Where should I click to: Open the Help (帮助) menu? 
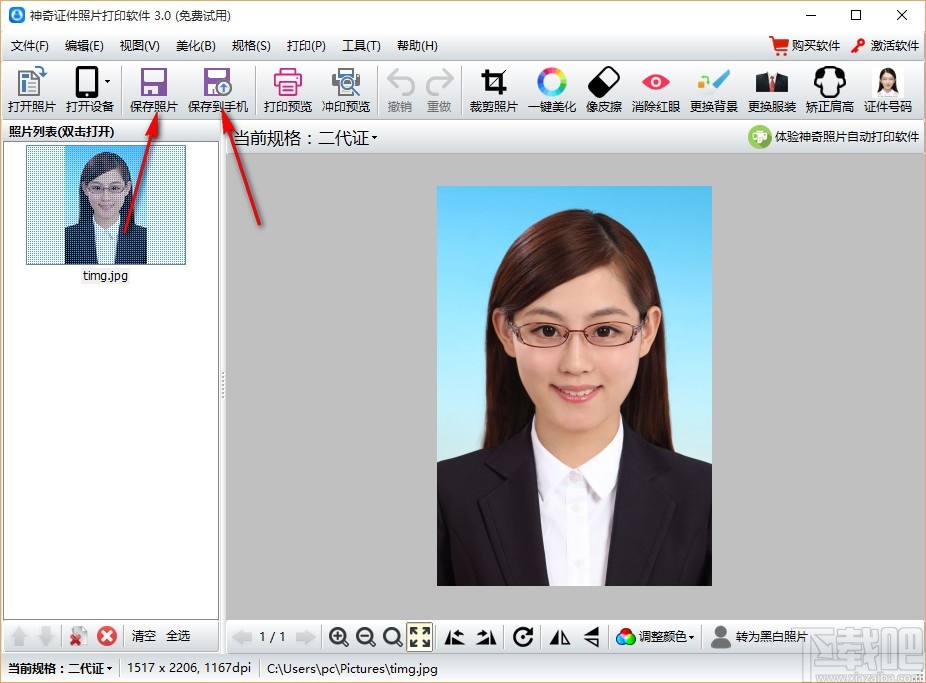(417, 45)
